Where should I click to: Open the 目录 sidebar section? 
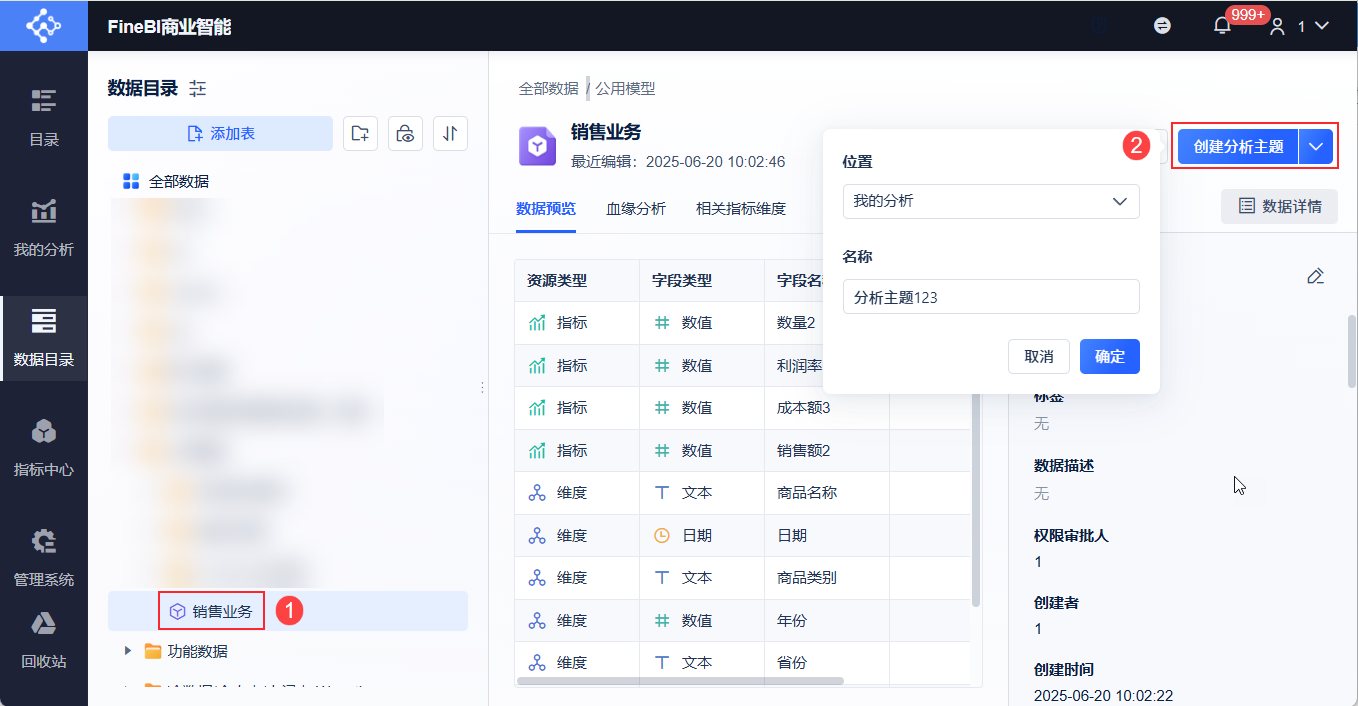pos(44,118)
